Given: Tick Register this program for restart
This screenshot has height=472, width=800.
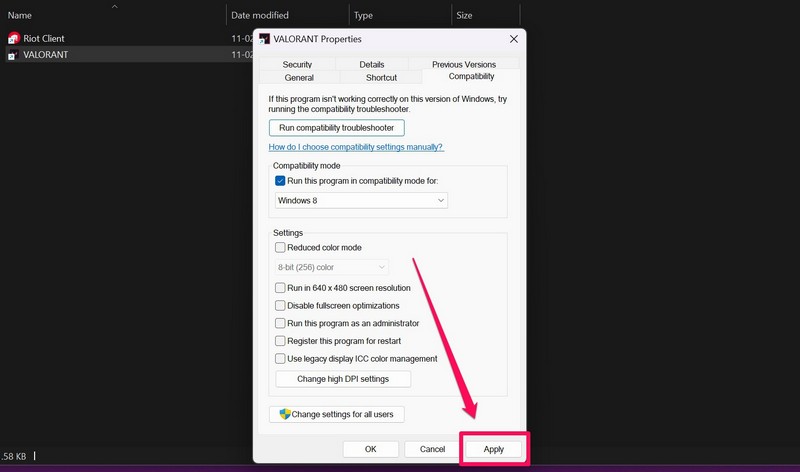Looking at the screenshot, I should 280,341.
